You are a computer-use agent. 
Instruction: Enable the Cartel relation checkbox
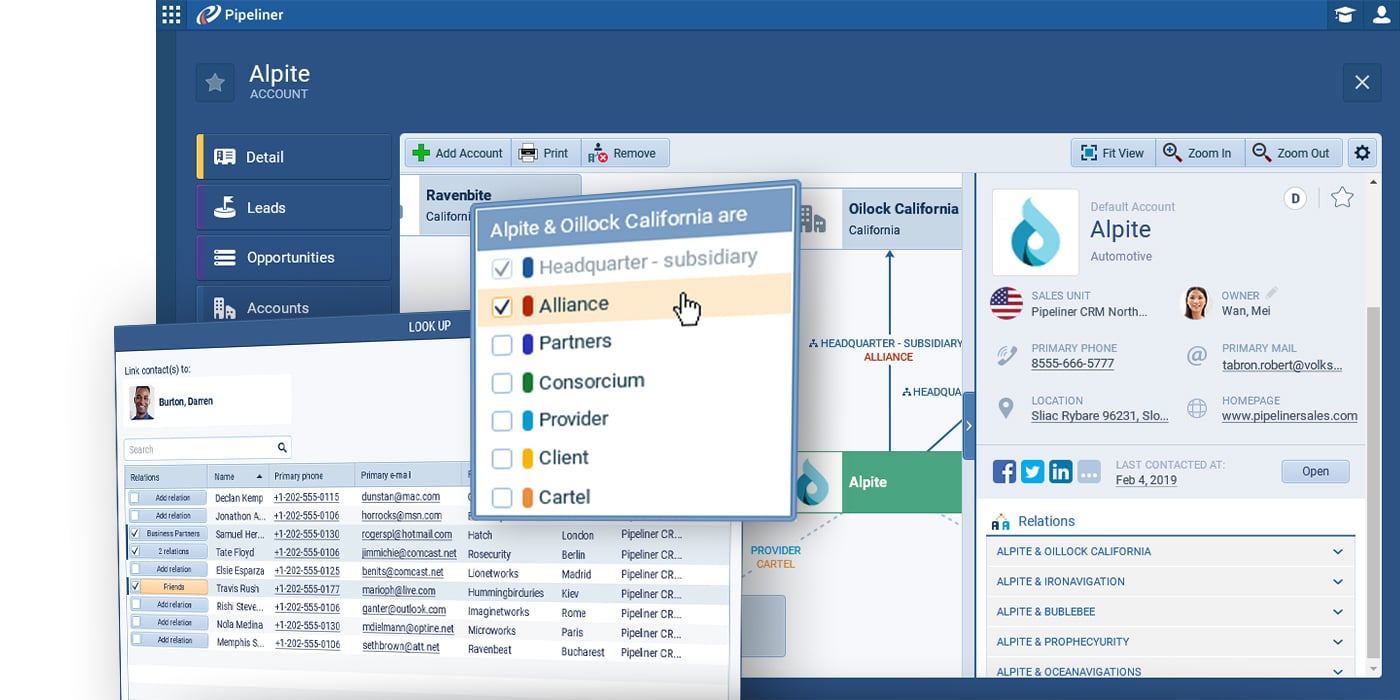[502, 497]
